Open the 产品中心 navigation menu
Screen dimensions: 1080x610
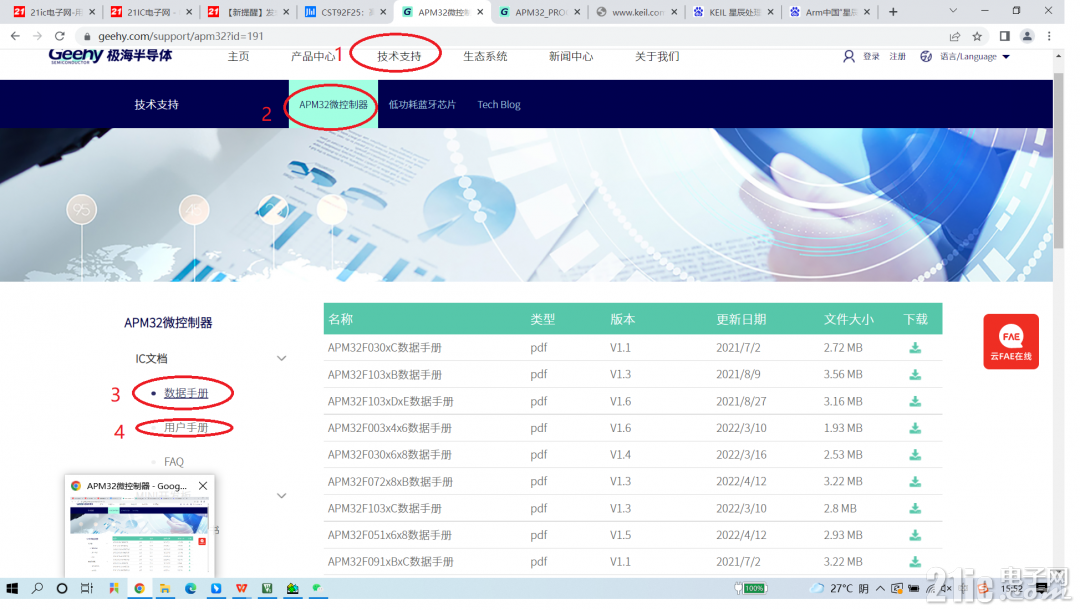(313, 56)
